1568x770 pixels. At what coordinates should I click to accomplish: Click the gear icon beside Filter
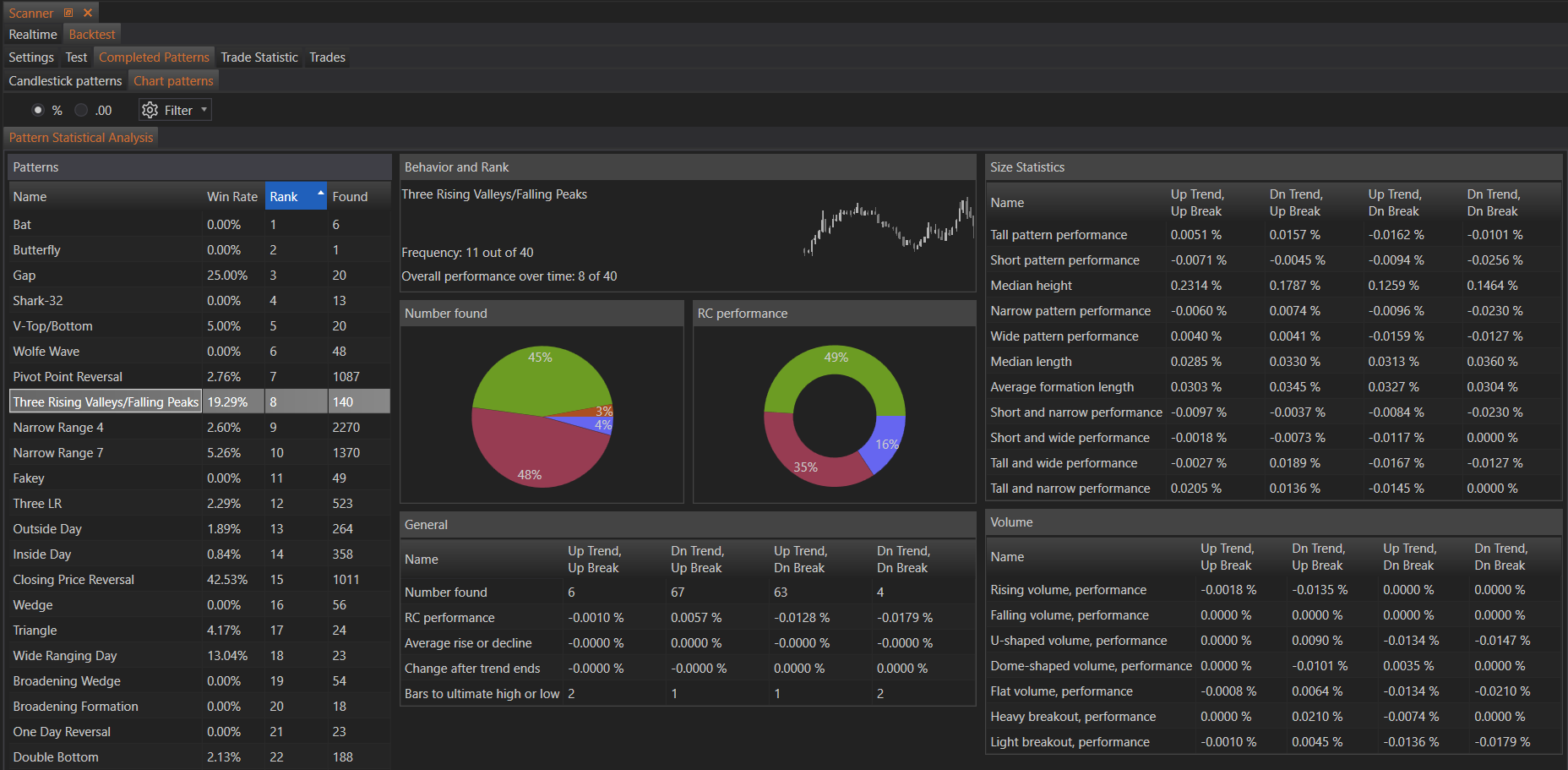tap(150, 110)
